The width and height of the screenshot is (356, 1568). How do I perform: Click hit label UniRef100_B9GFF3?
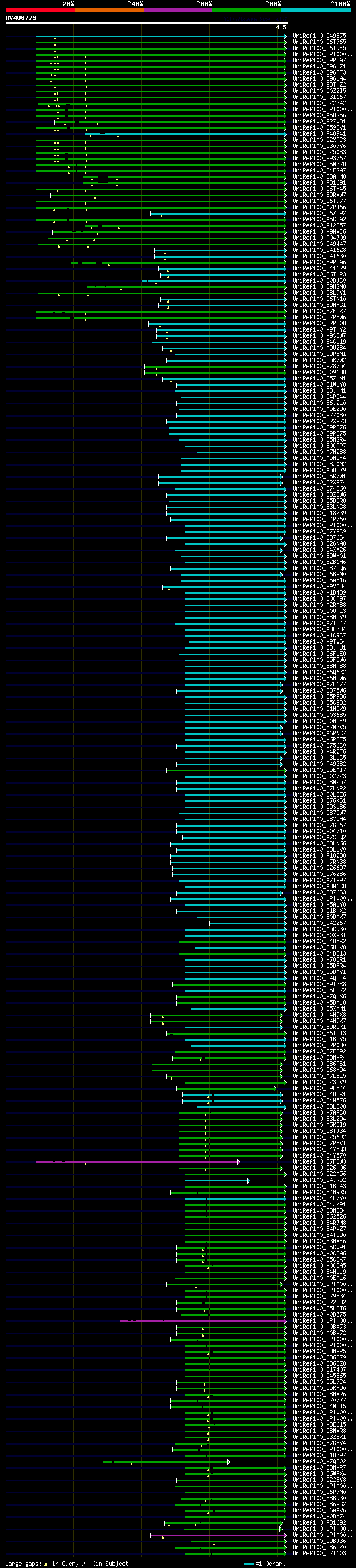[x=319, y=72]
